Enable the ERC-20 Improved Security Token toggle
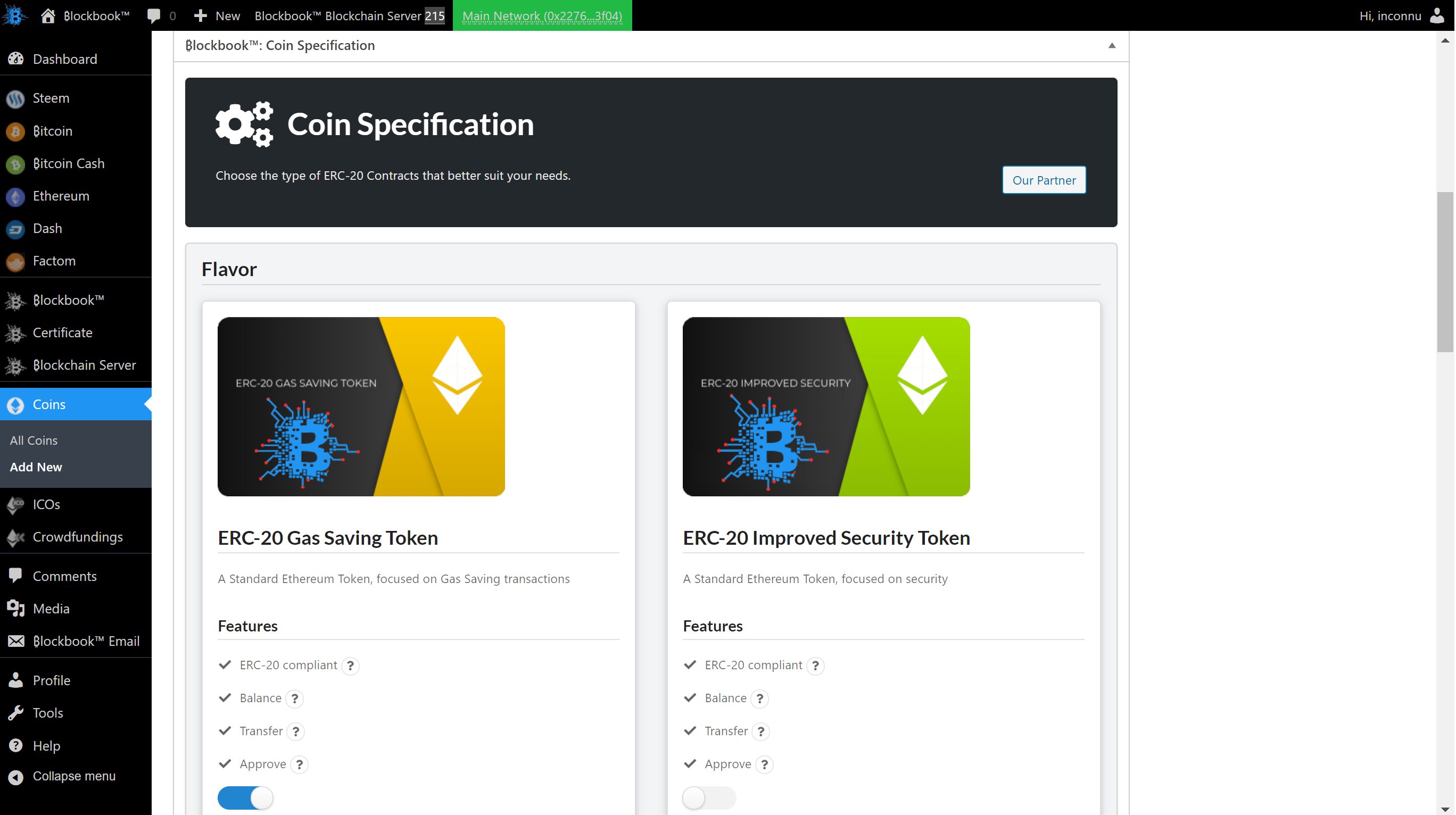The height and width of the screenshot is (815, 1456). [709, 798]
